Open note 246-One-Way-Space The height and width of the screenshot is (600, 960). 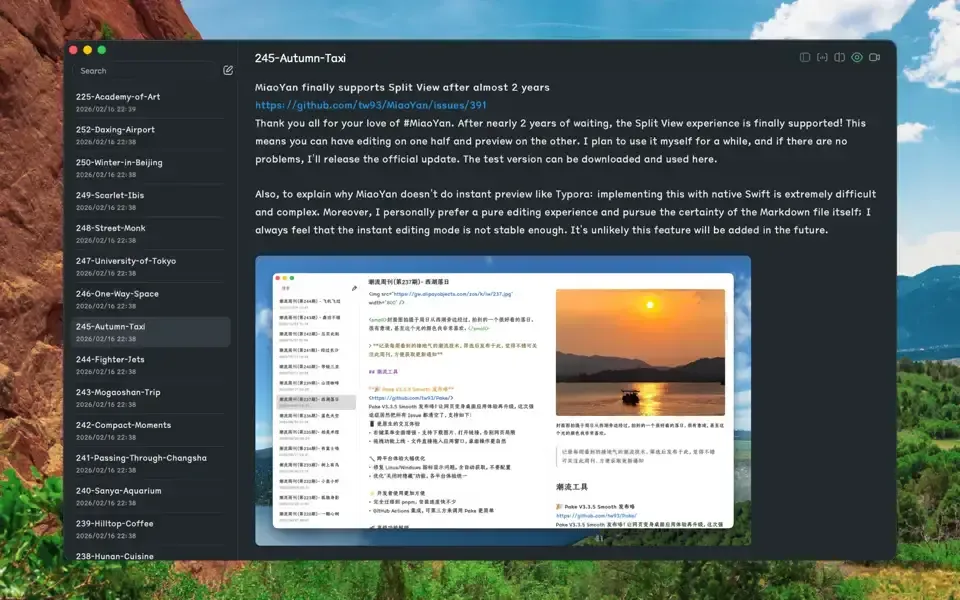pos(151,299)
